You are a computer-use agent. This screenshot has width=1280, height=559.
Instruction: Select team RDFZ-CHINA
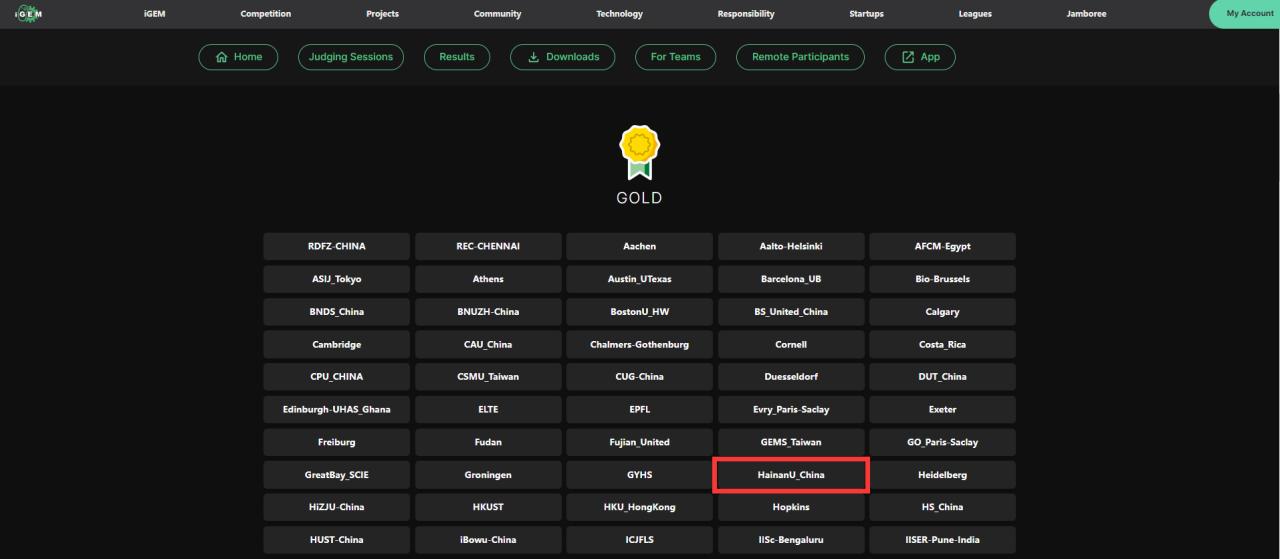pos(337,246)
